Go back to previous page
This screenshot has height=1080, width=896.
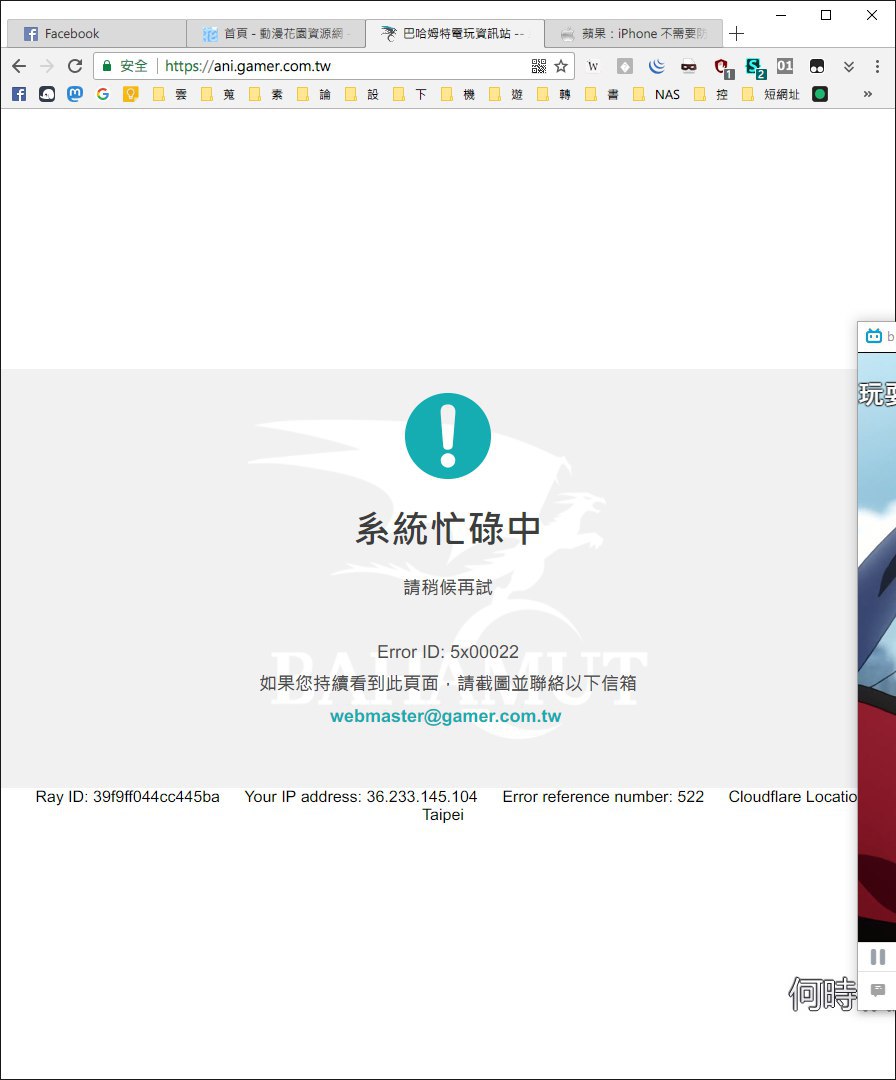[19, 66]
